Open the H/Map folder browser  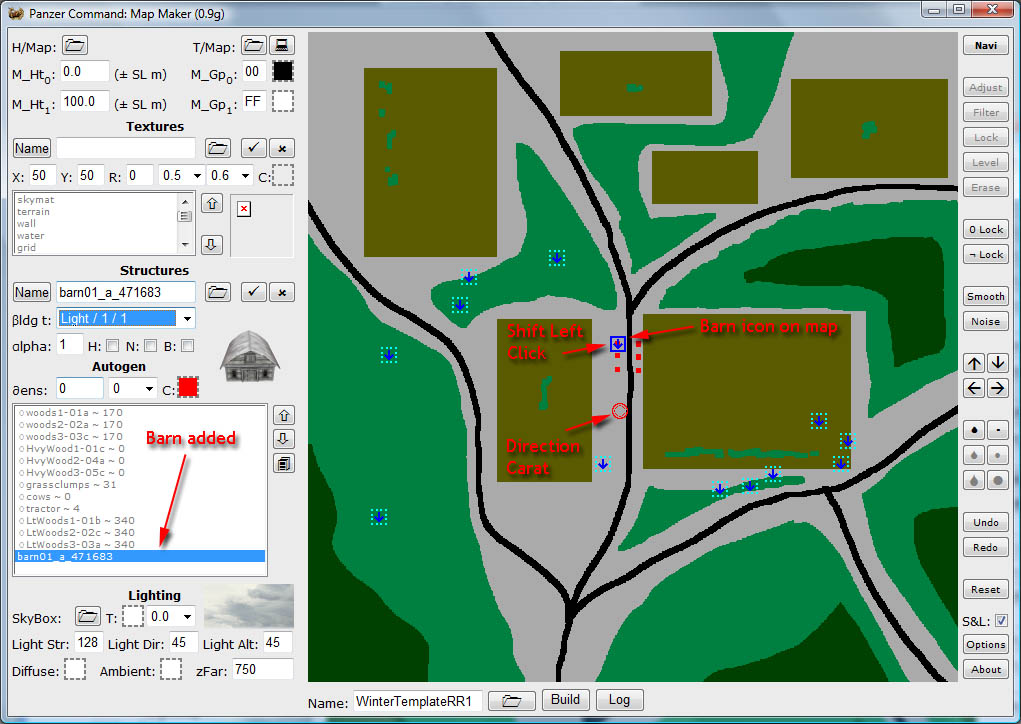point(75,46)
